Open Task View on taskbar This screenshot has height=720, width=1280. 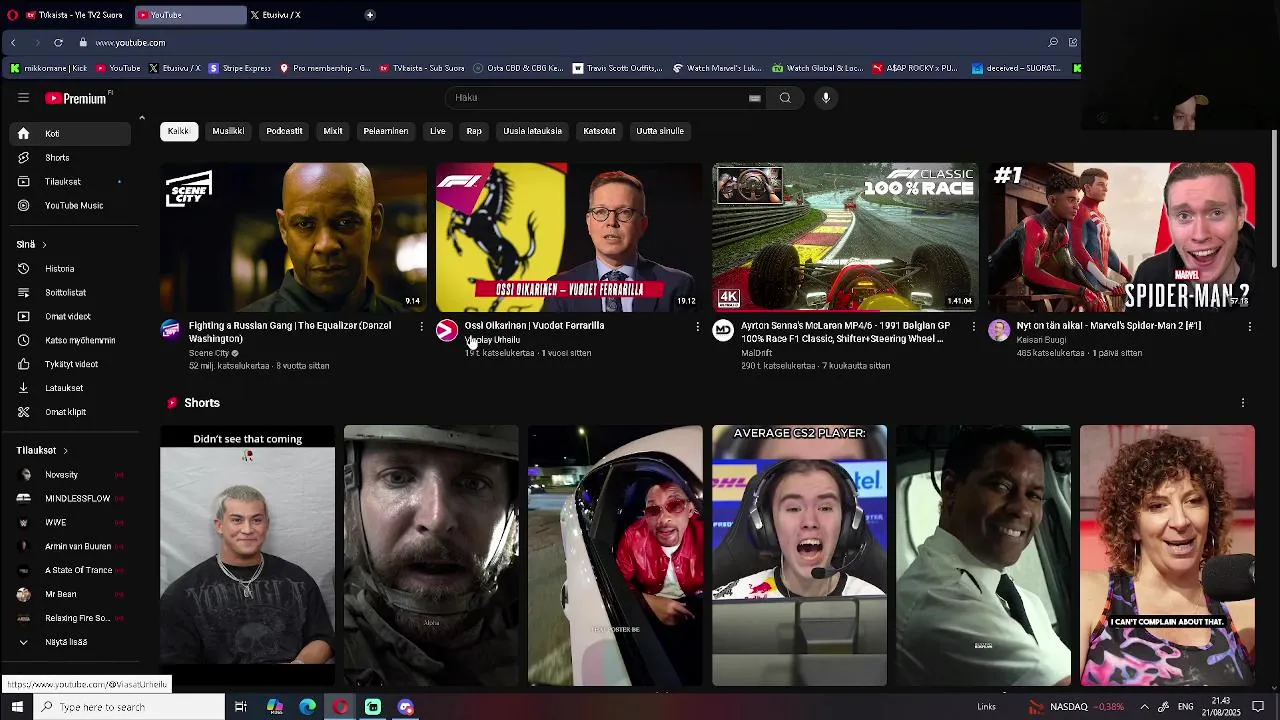(241, 707)
